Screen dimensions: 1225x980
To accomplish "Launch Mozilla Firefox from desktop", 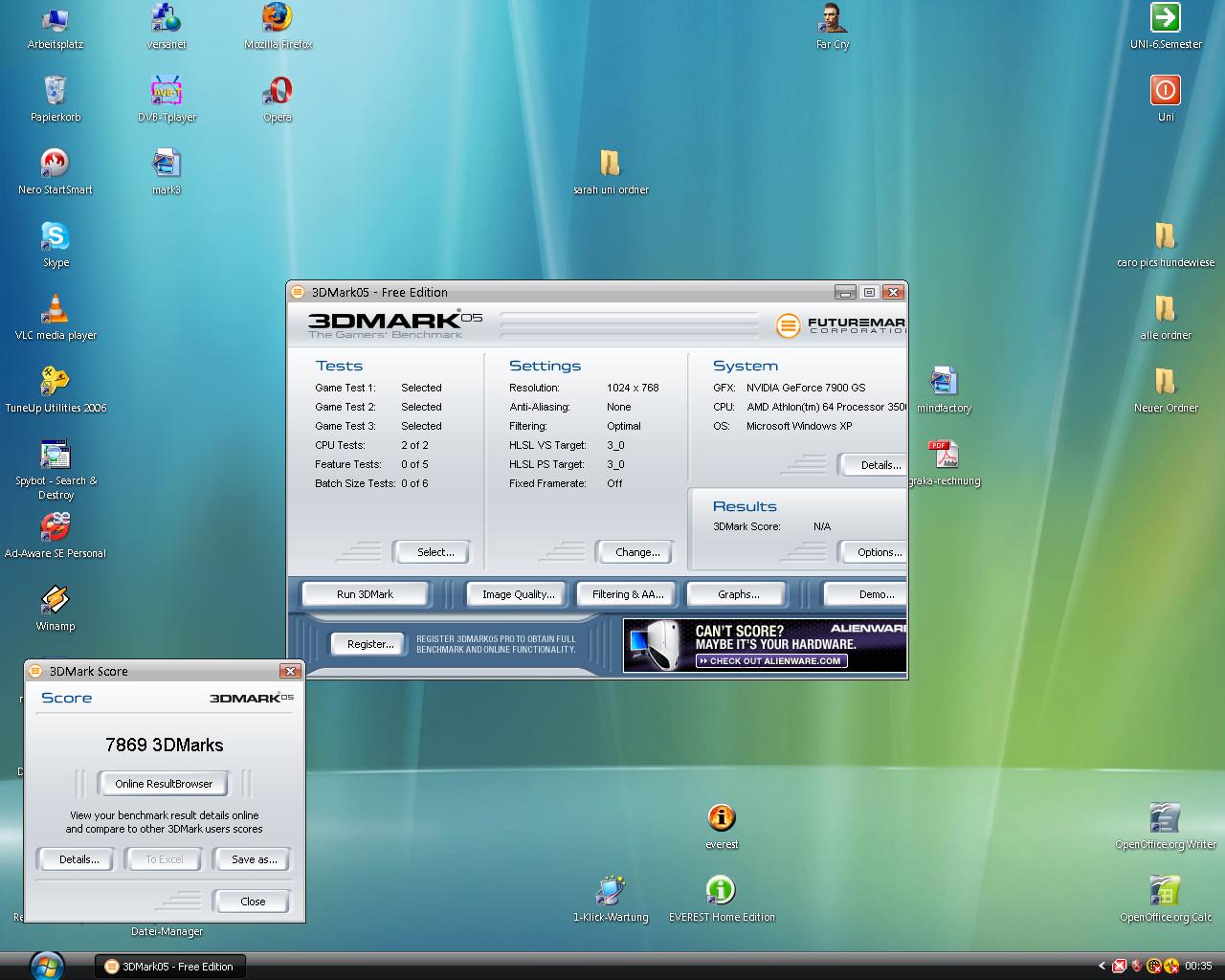I will 278,28.
